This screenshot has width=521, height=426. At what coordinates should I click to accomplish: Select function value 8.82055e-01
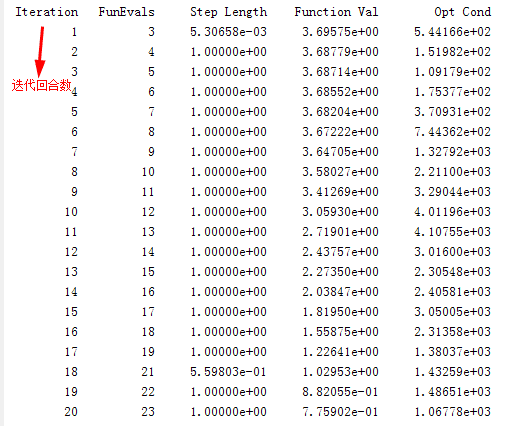pos(340,392)
